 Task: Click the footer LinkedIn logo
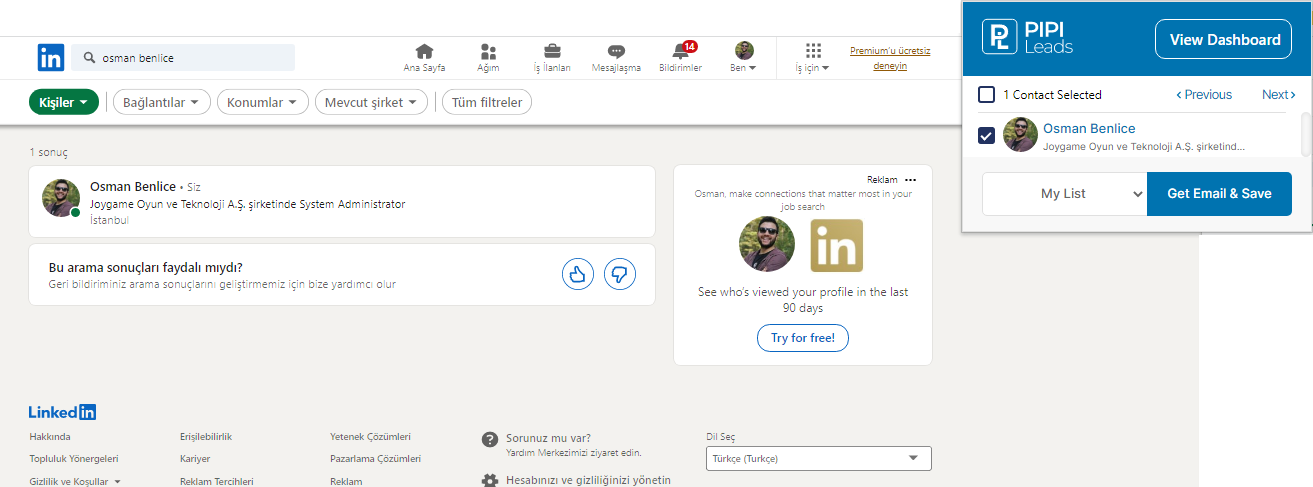point(62,412)
